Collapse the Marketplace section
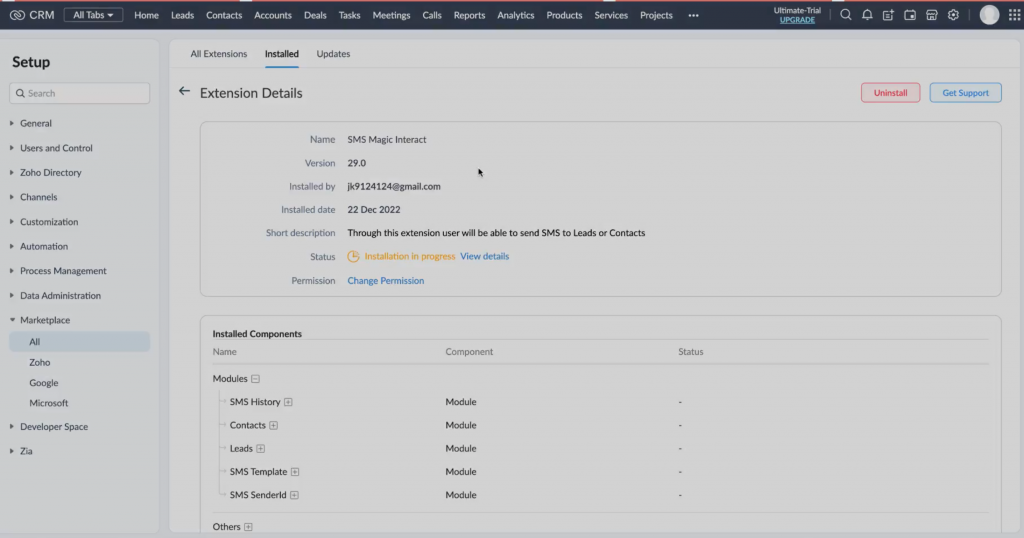Viewport: 1024px width, 538px height. (x=12, y=320)
